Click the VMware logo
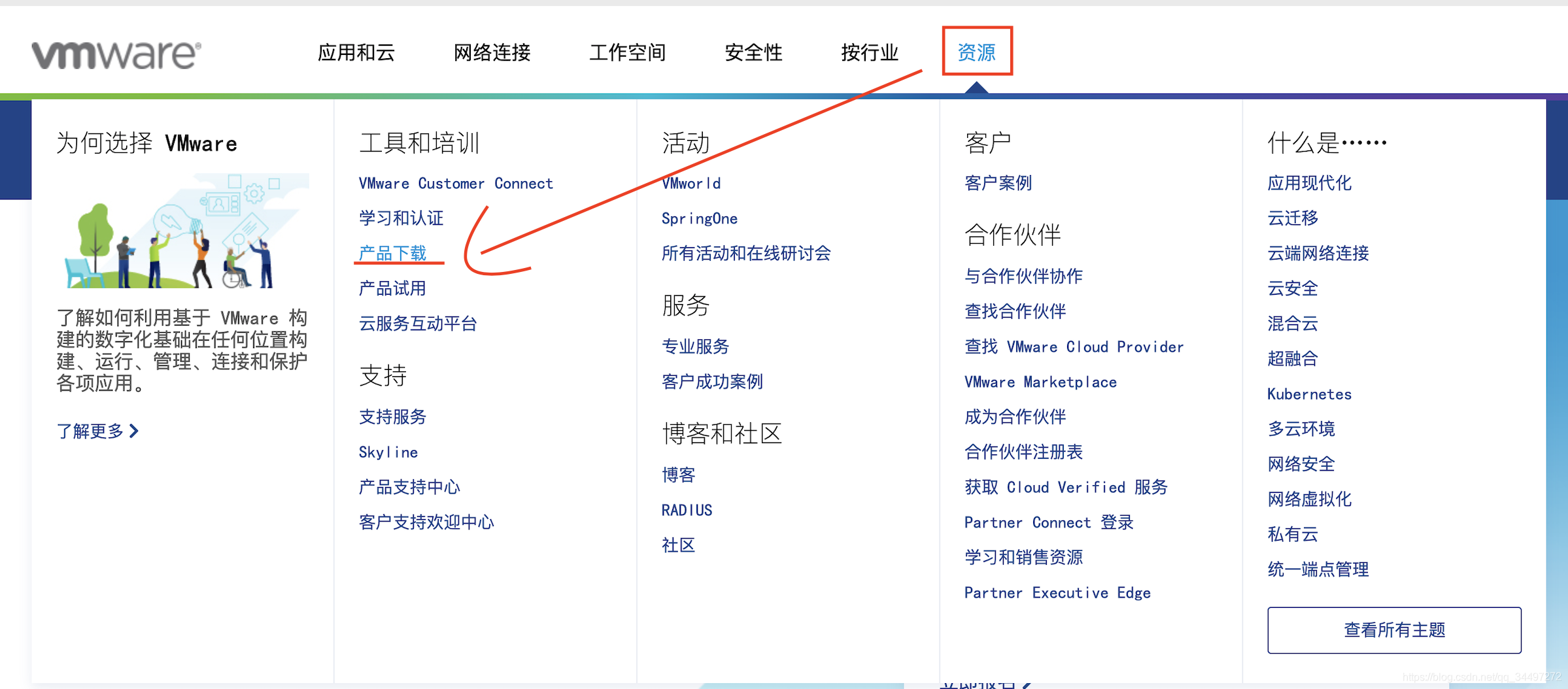The width and height of the screenshot is (1568, 689). (x=116, y=54)
